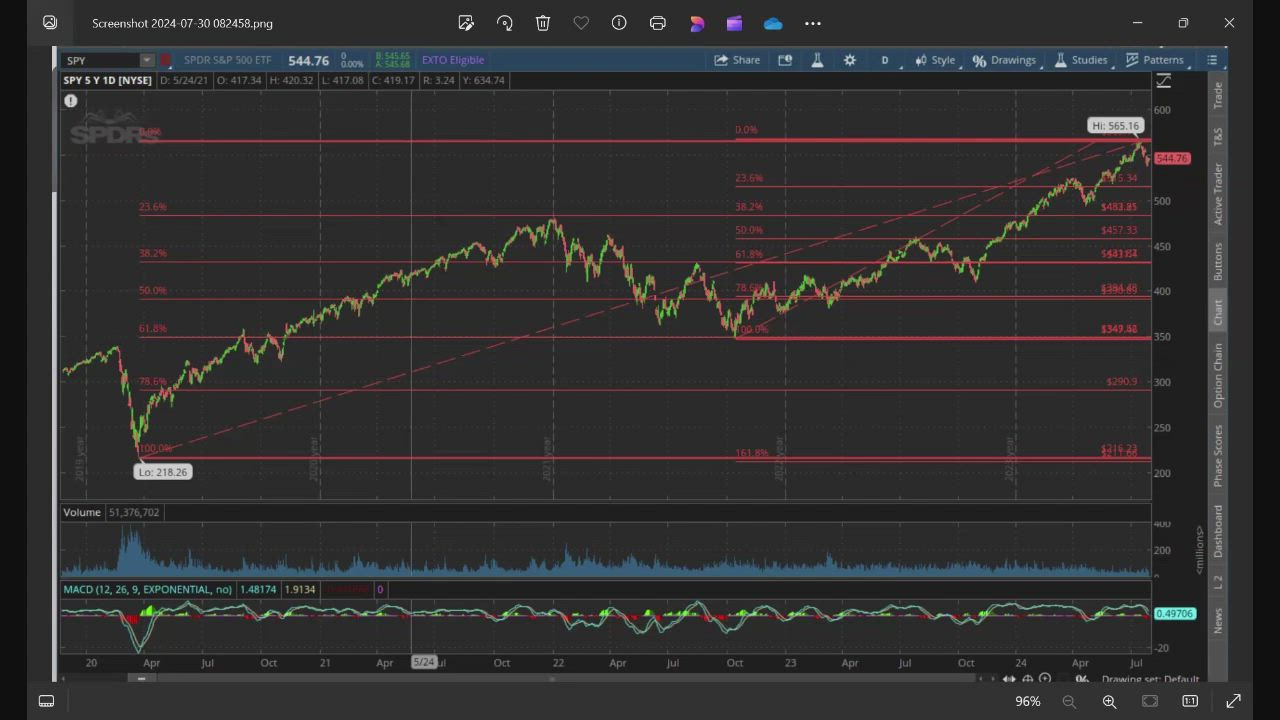Image resolution: width=1280 pixels, height=720 pixels.
Task: Click the Patterns button
Action: [1154, 60]
